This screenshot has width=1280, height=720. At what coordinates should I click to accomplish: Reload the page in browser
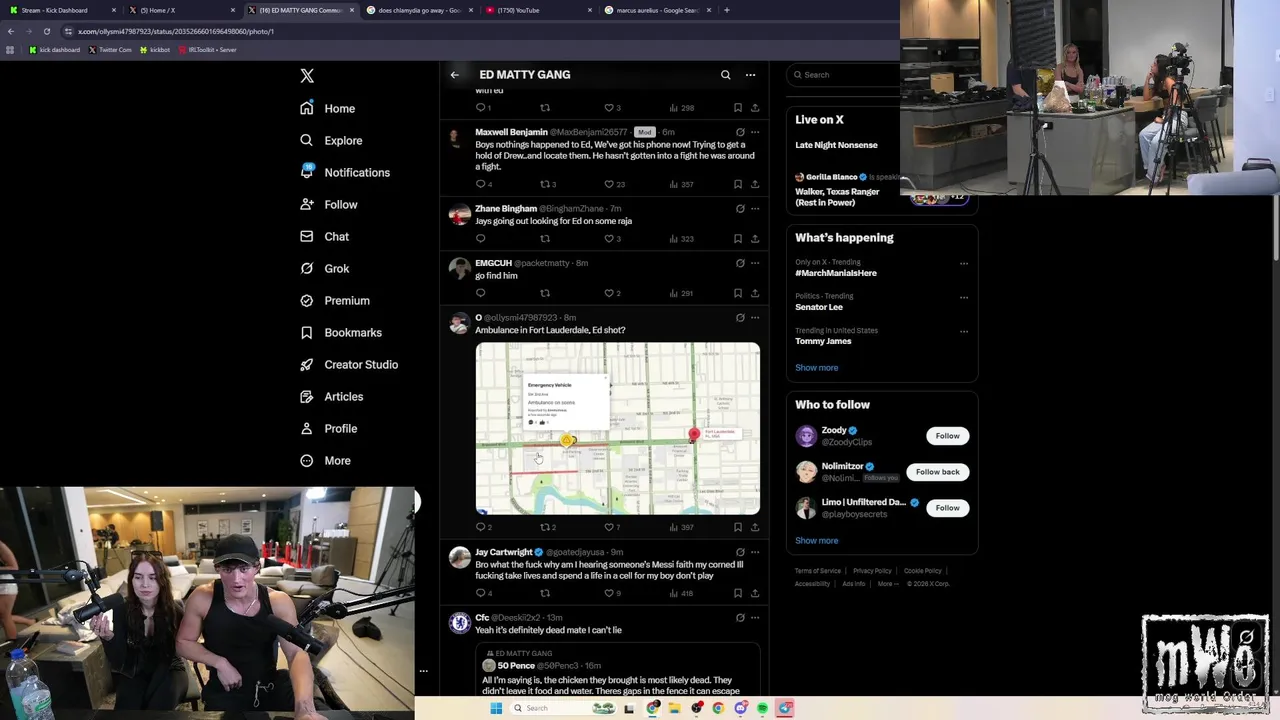46,31
